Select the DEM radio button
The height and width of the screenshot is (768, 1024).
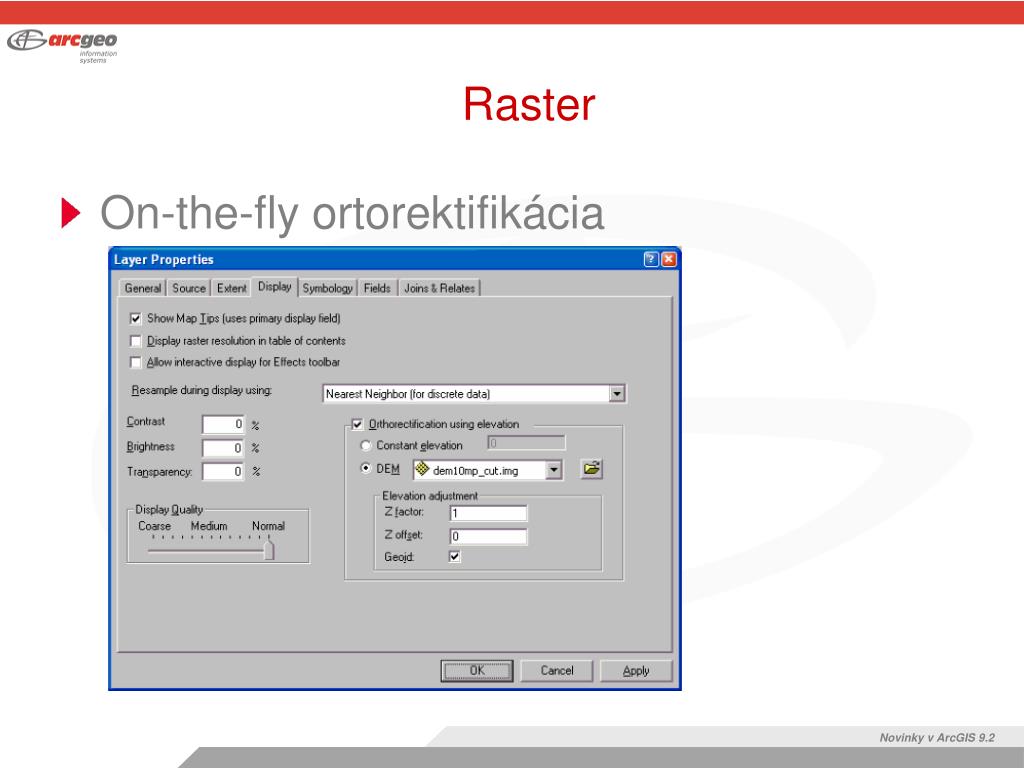[366, 468]
